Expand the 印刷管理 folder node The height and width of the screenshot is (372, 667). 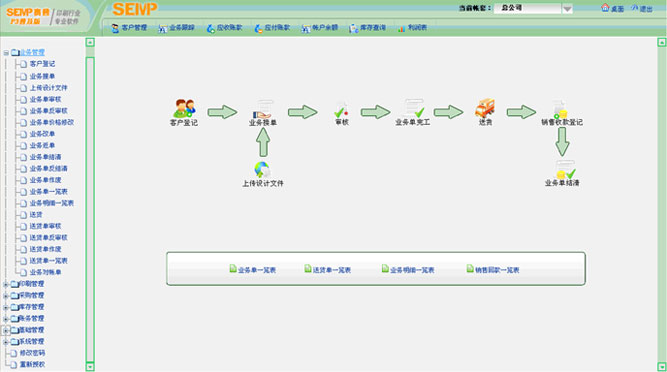coord(6,284)
